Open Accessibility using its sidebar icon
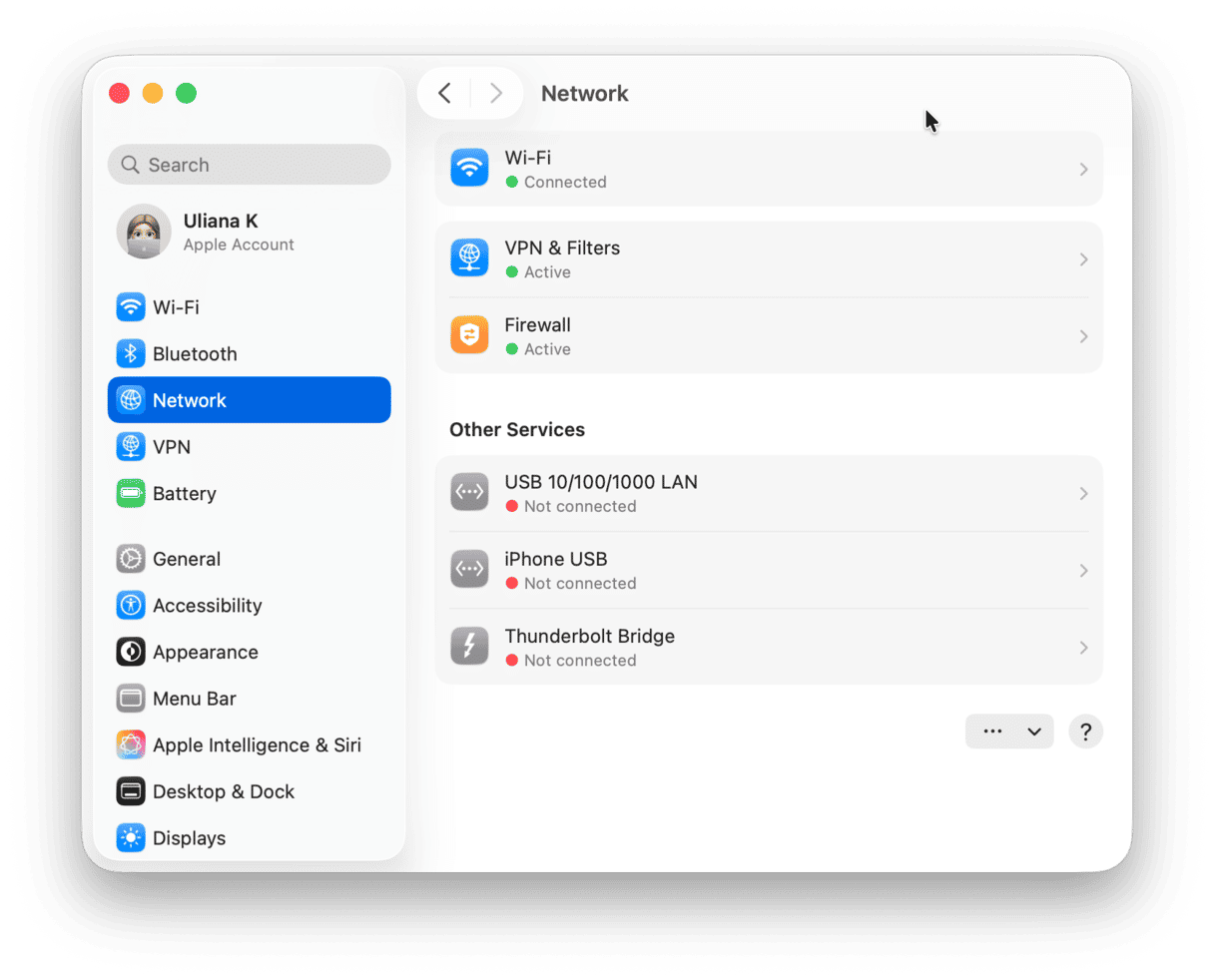The width and height of the screenshot is (1214, 980). click(131, 605)
